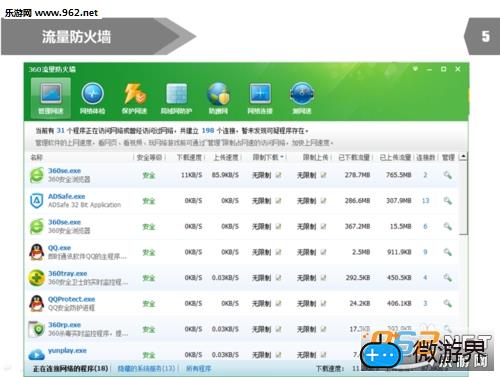Open the 网络连接 network connections icon
Screen dimensions: 500x377
click(260, 98)
